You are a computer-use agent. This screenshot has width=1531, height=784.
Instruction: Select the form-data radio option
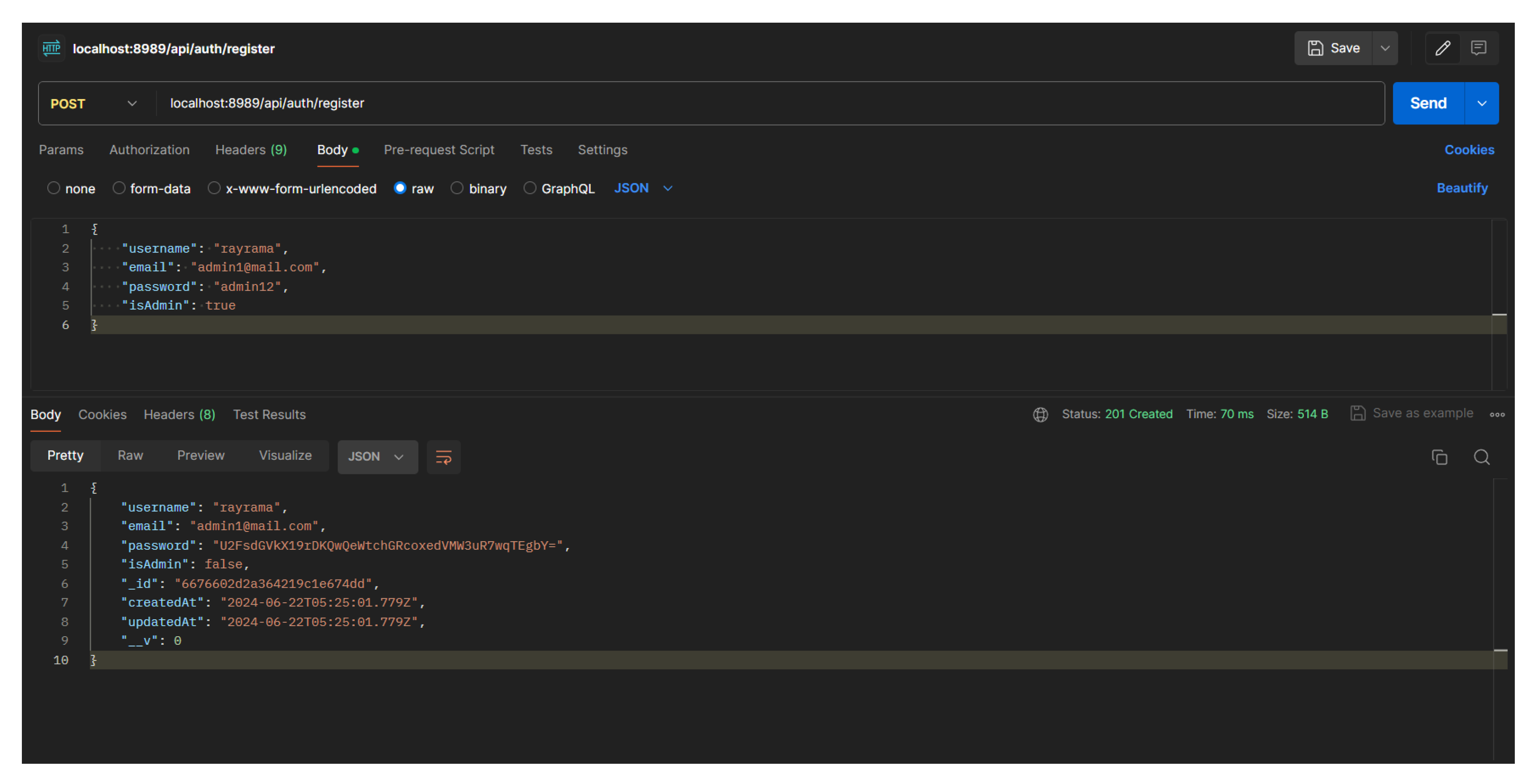[x=119, y=188]
